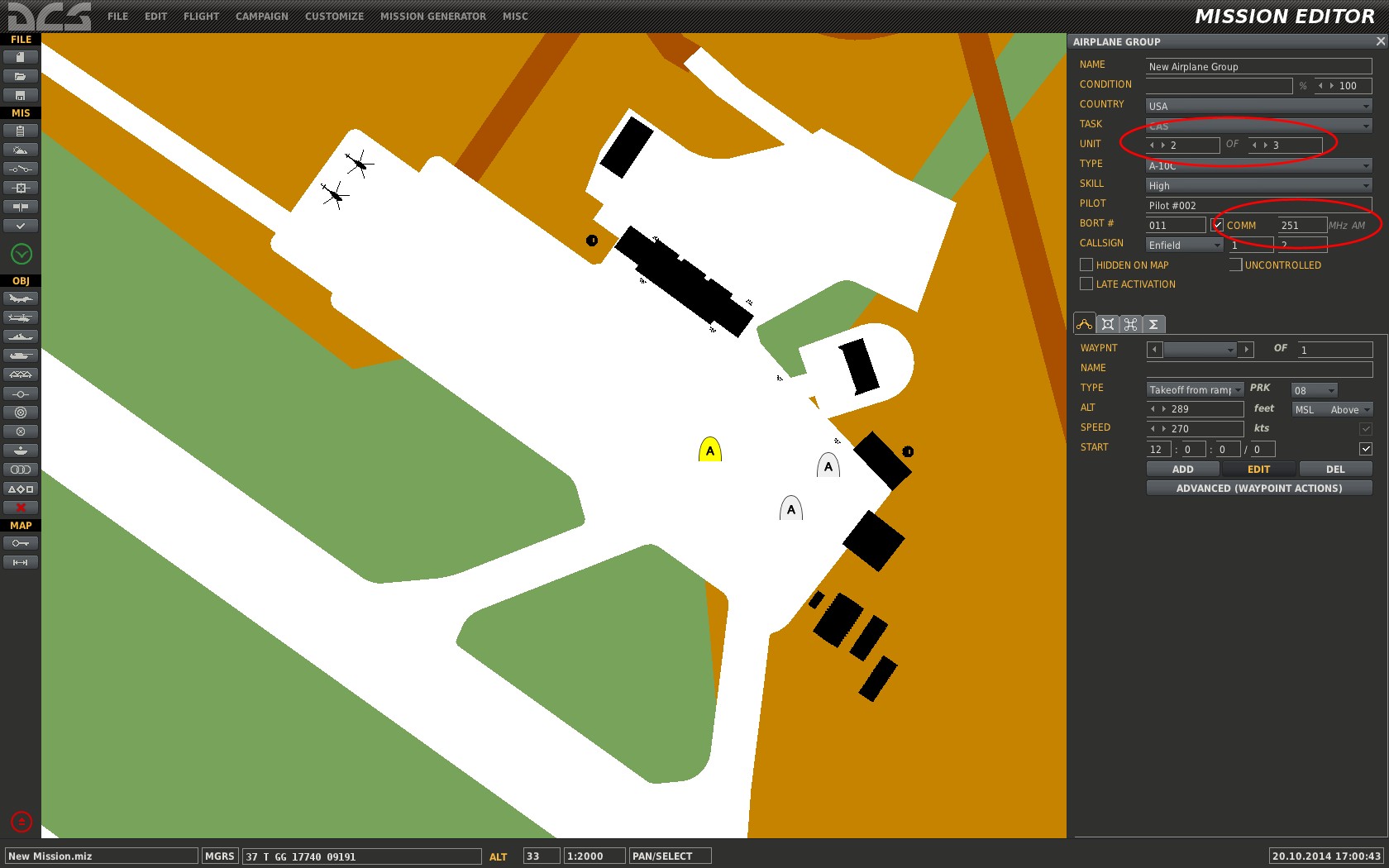Open the mission options signpost icon

(x=21, y=207)
